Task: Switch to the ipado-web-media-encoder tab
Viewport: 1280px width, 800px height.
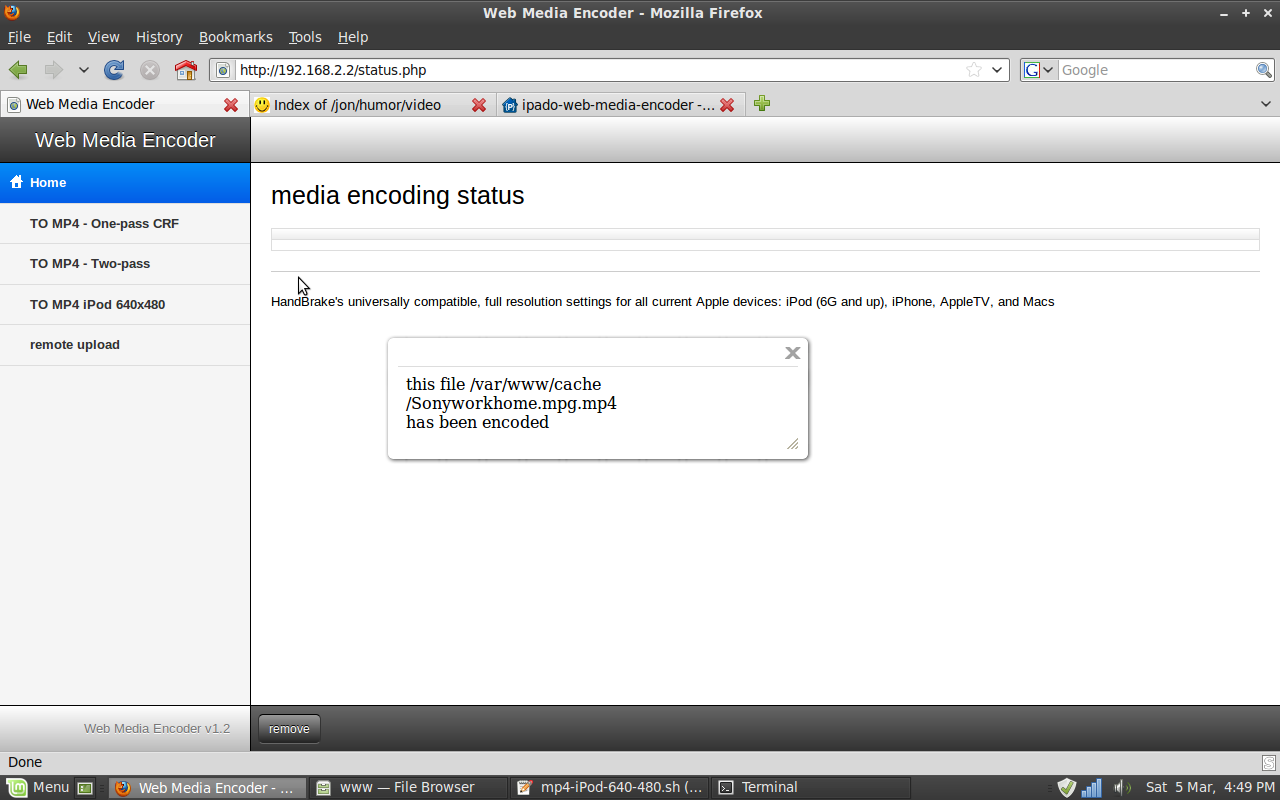Action: pos(610,105)
